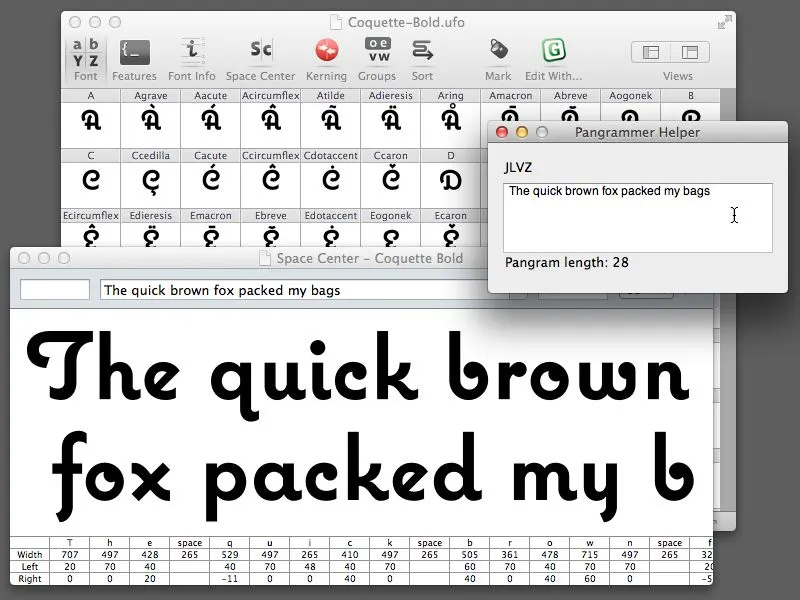
Task: Click the empty field left of sample text
Action: pos(55,290)
